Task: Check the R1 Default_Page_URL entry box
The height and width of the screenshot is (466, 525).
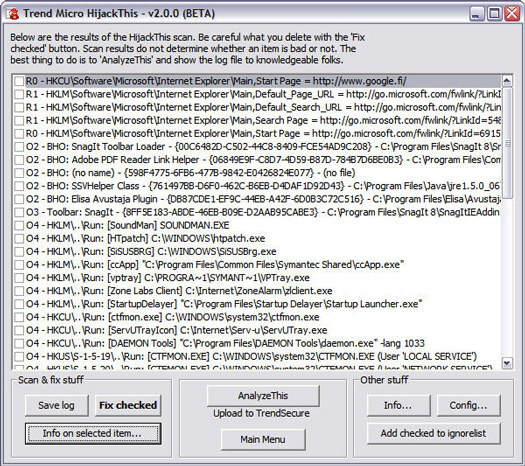Action: 19,94
